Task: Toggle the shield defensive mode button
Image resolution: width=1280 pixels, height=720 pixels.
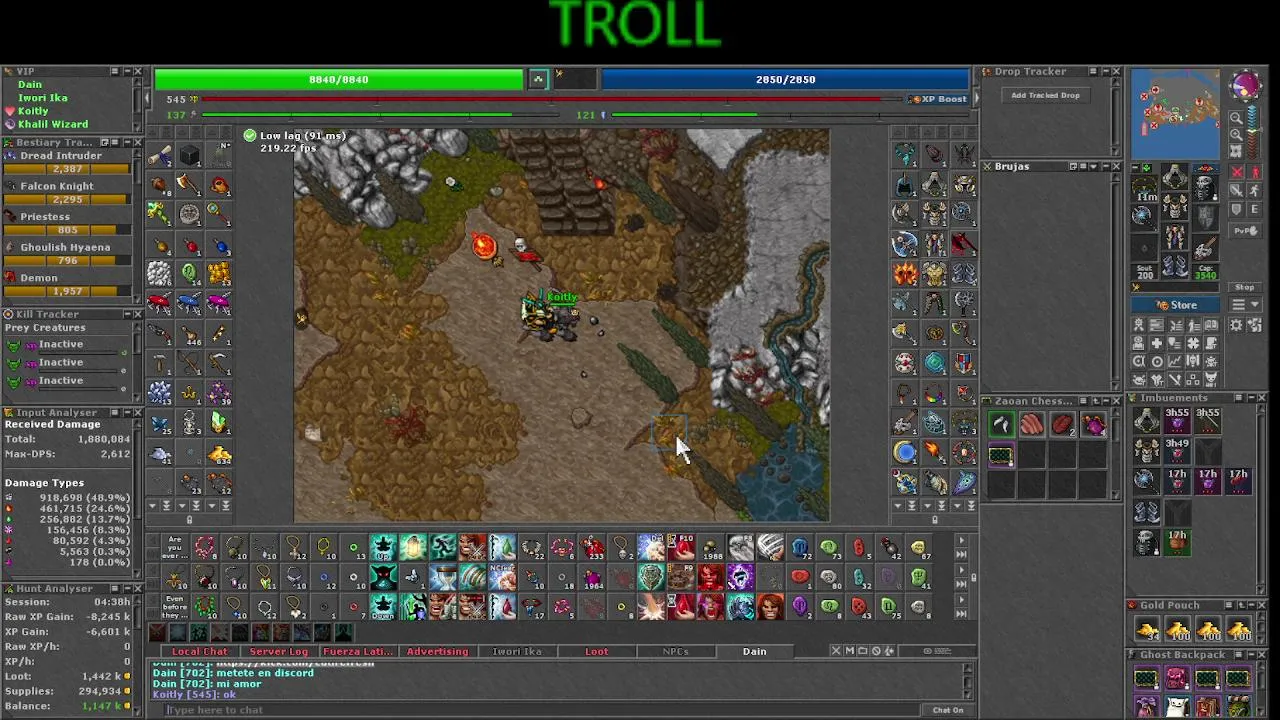Action: pyautogui.click(x=1237, y=209)
